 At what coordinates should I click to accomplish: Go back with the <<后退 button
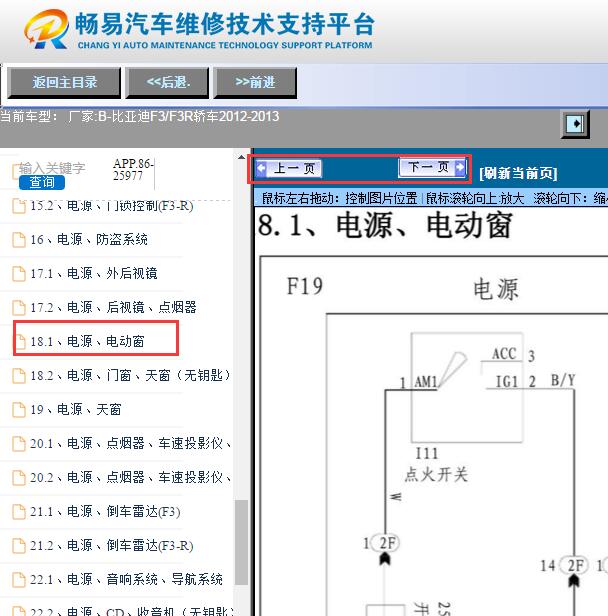[x=167, y=82]
